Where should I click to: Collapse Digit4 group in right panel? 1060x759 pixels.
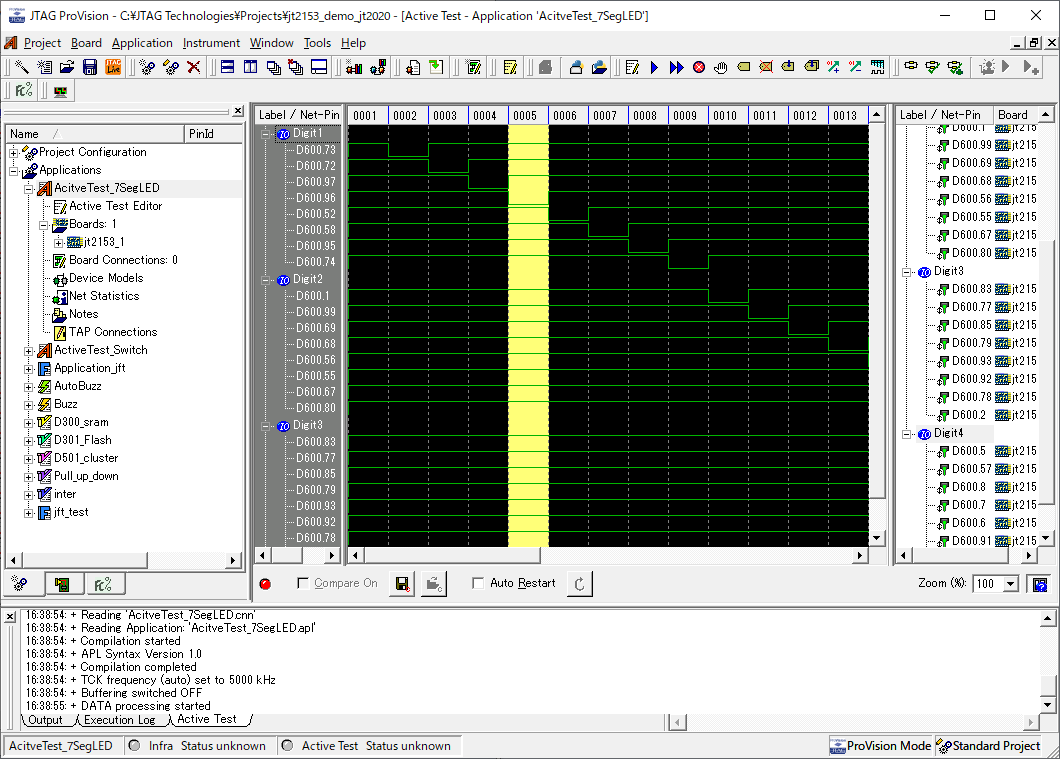pos(907,434)
